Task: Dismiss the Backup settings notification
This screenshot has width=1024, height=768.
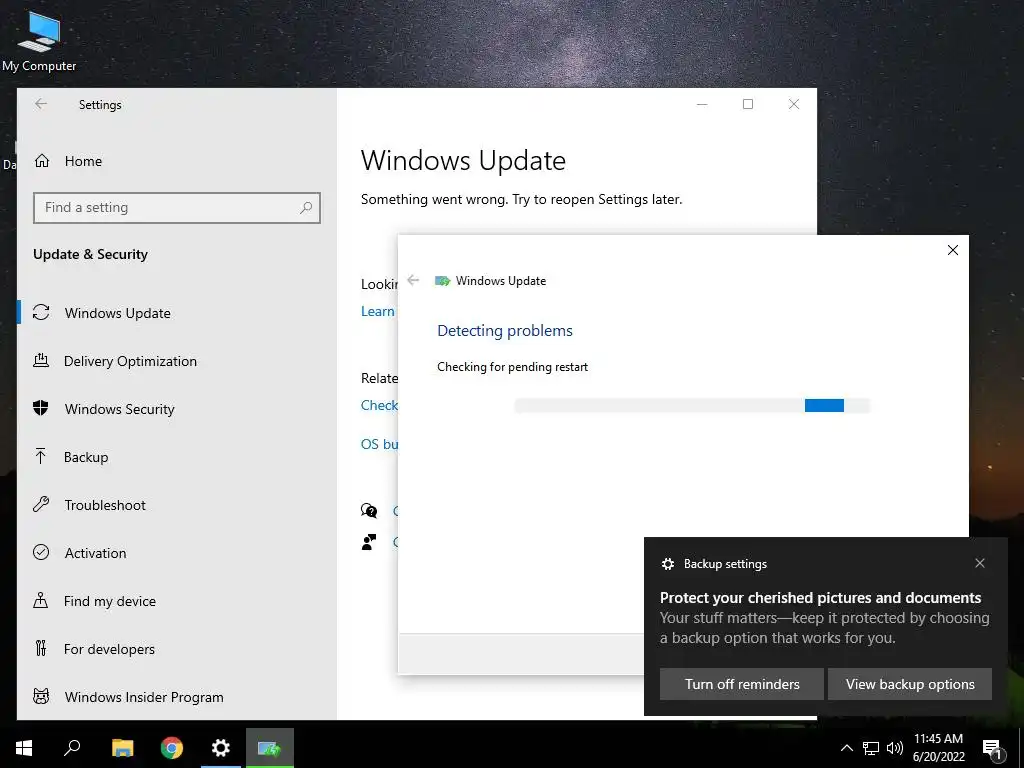Action: [x=980, y=563]
